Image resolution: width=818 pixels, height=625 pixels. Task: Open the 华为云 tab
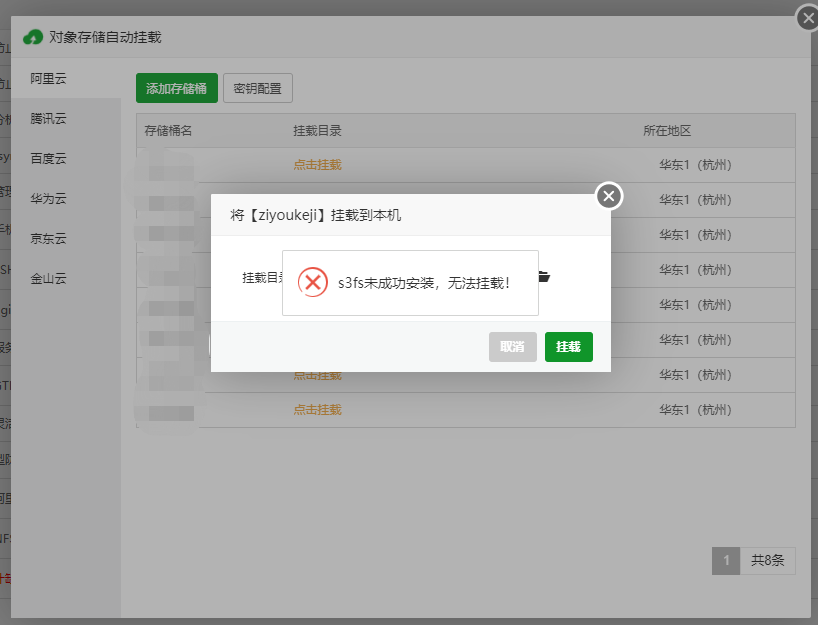pos(66,198)
